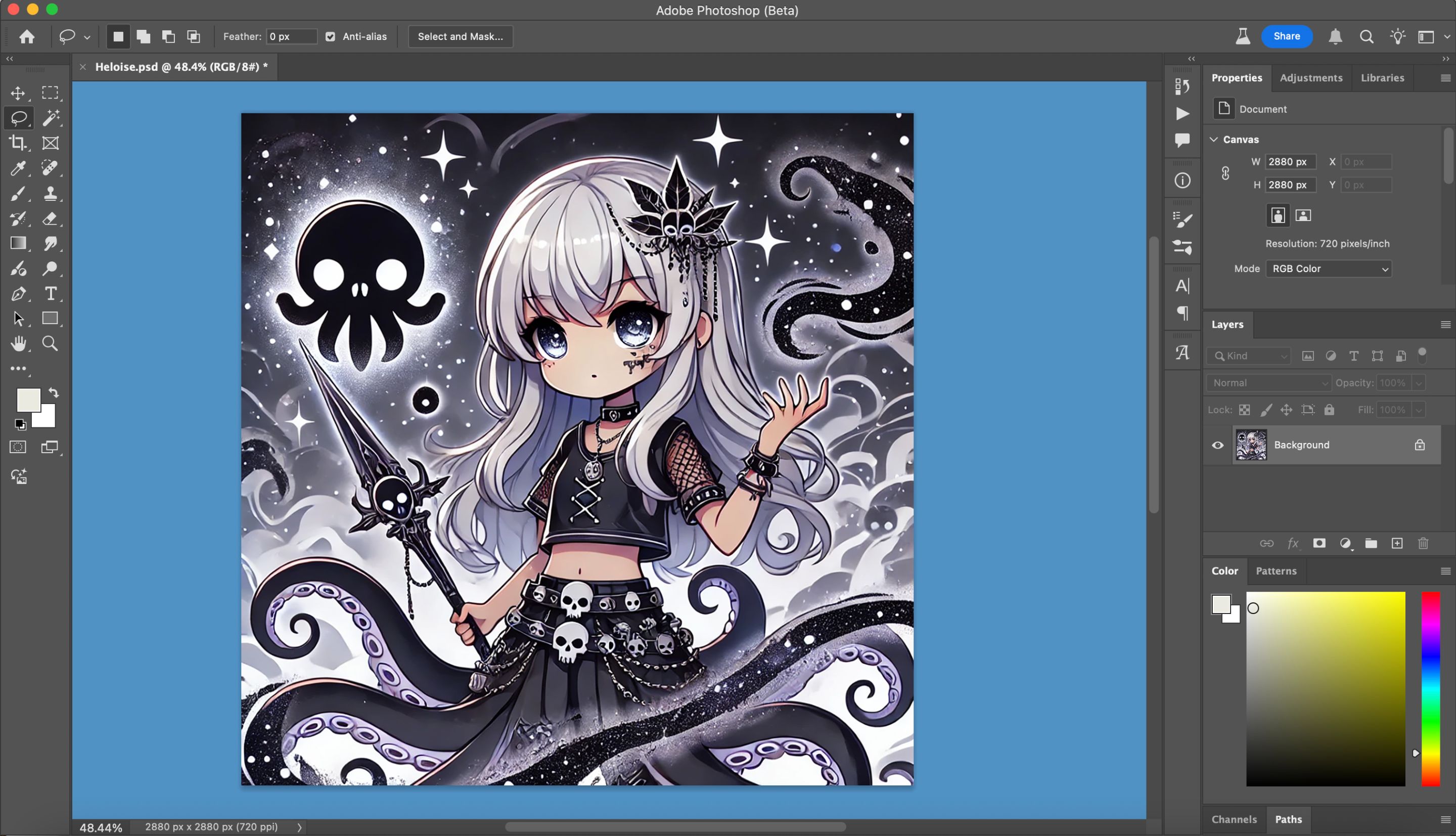Image resolution: width=1456 pixels, height=836 pixels.
Task: Select the History Brush tool
Action: coord(18,219)
